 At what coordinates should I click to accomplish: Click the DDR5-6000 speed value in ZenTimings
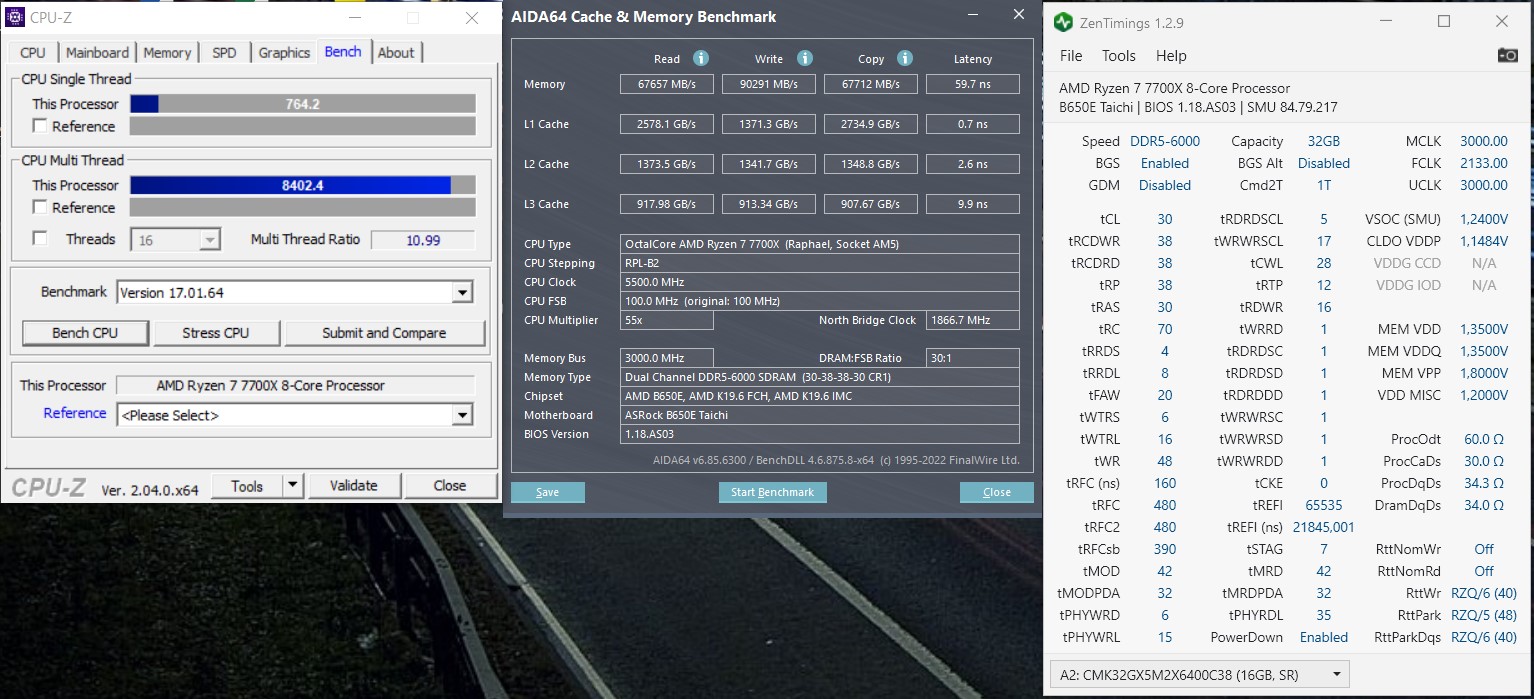[x=1165, y=141]
